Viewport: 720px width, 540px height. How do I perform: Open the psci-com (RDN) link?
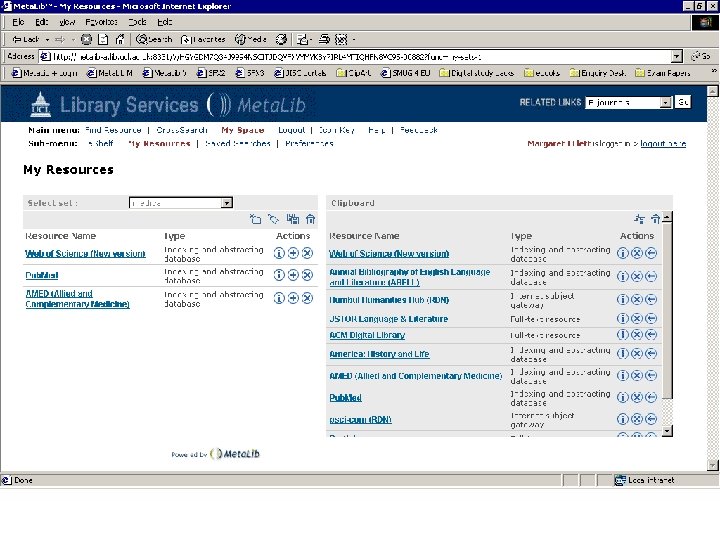(360, 420)
